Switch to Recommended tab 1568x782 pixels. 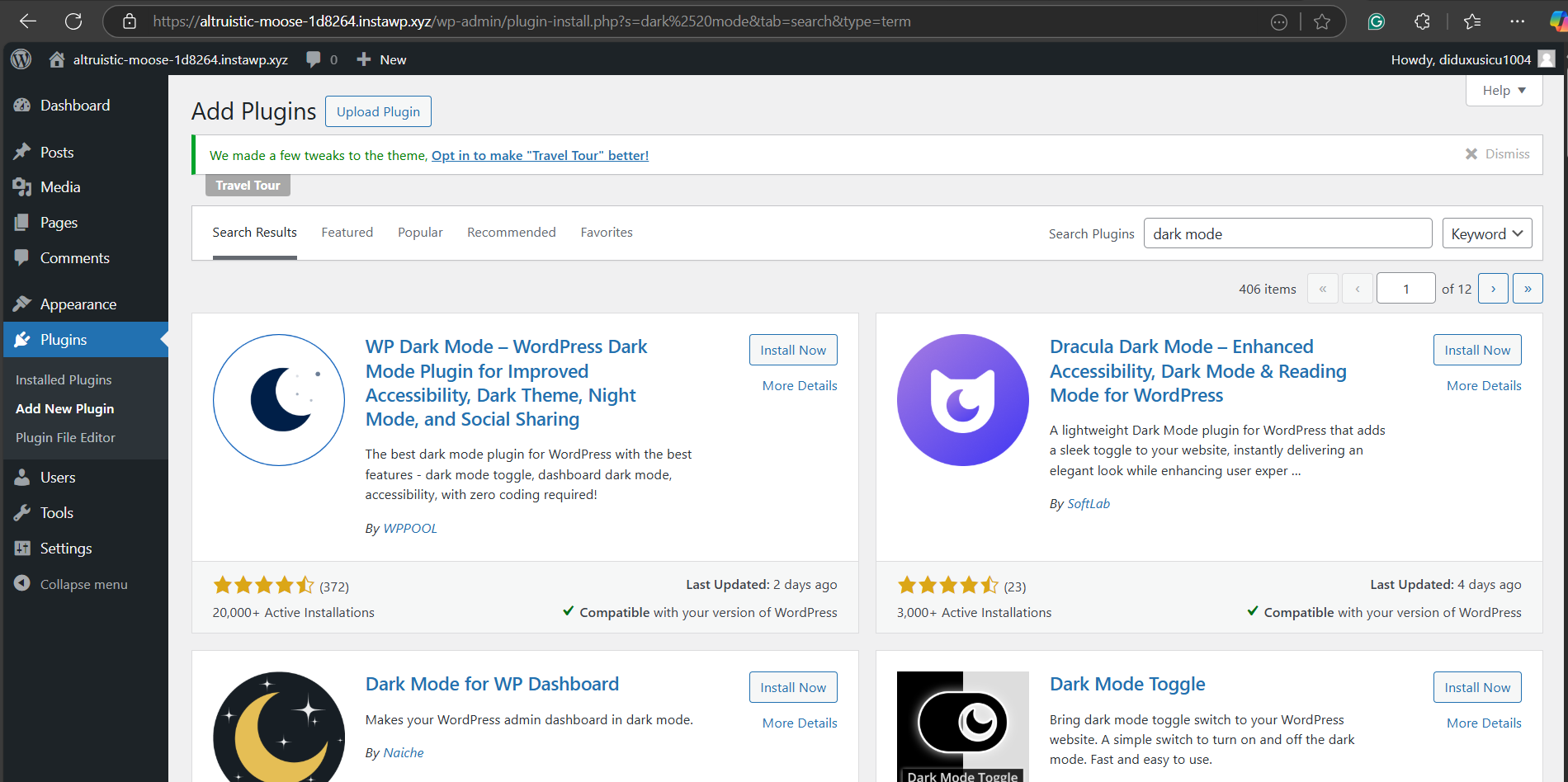point(512,233)
